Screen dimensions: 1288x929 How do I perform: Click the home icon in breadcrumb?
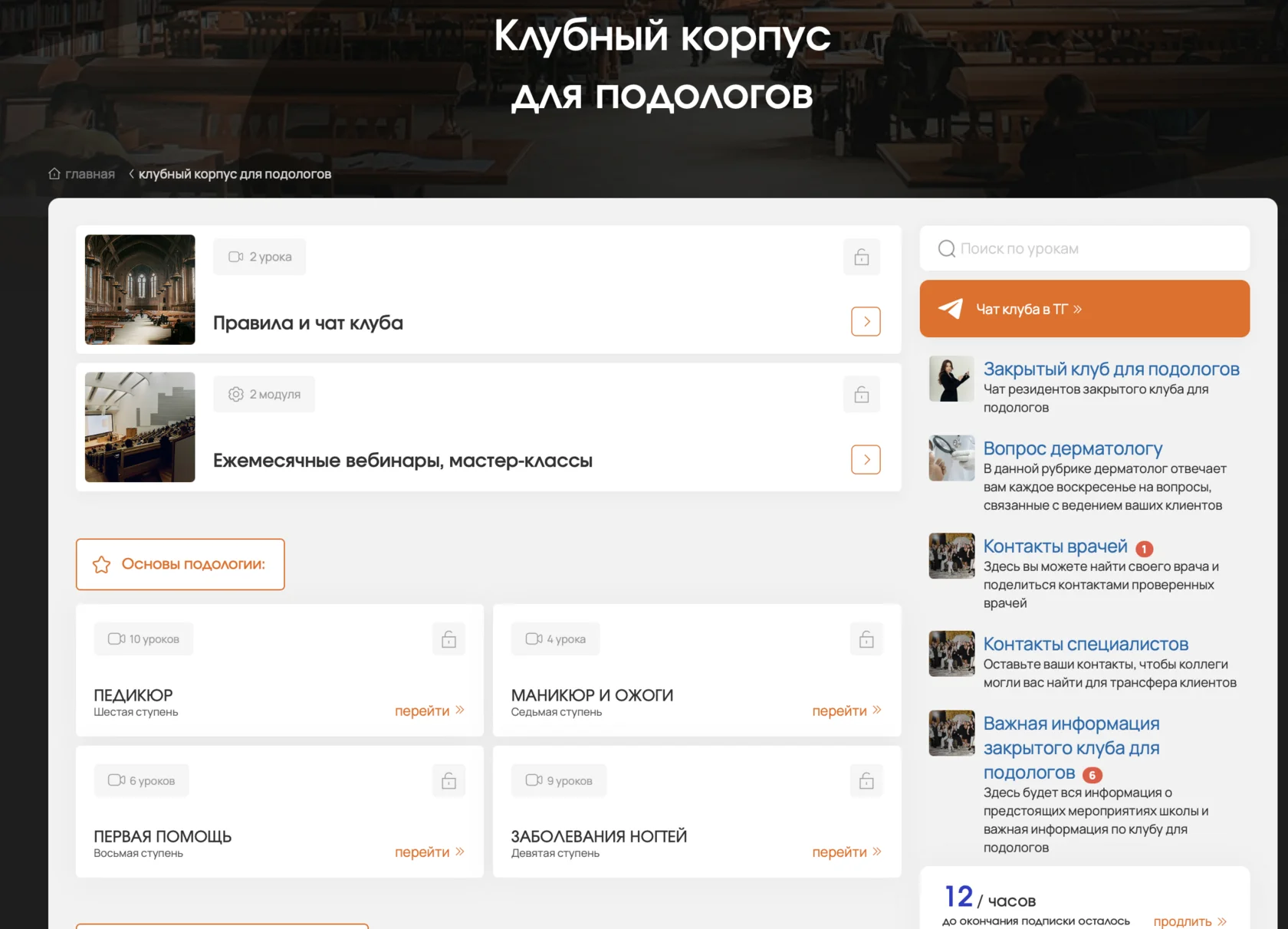point(54,174)
